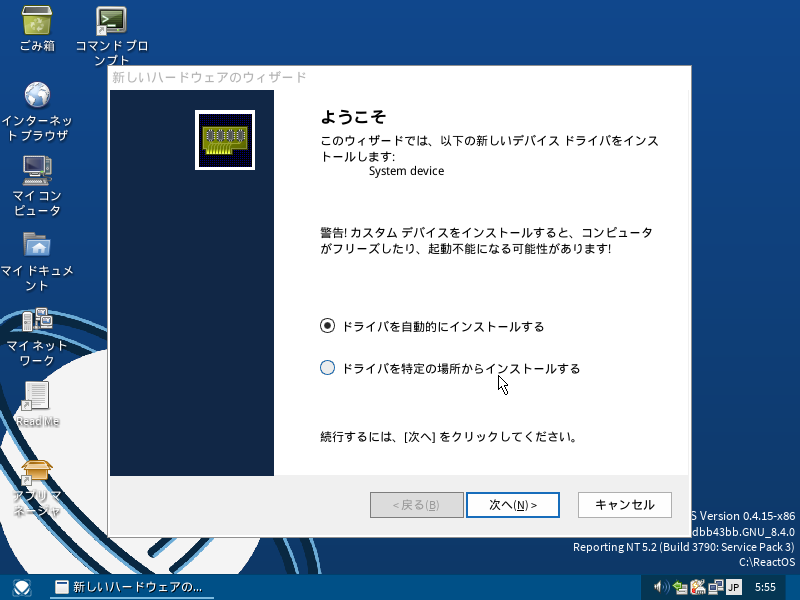
Task: Click the C:\ReactOS desktop text
Action: coord(767,562)
